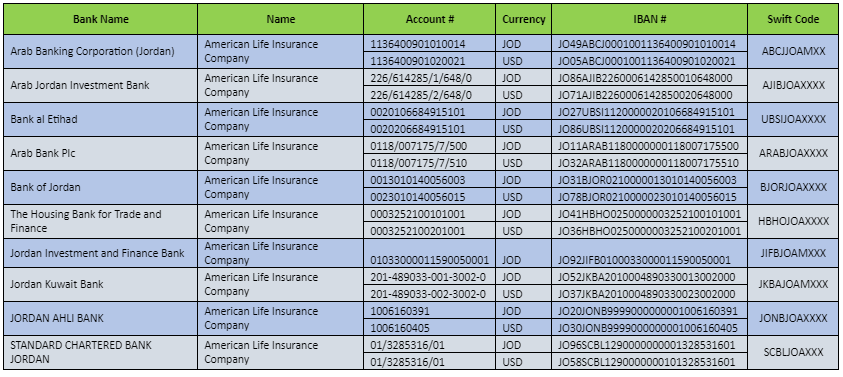Select account 010330000115900050001
The height and width of the screenshot is (377, 843).
click(x=430, y=260)
